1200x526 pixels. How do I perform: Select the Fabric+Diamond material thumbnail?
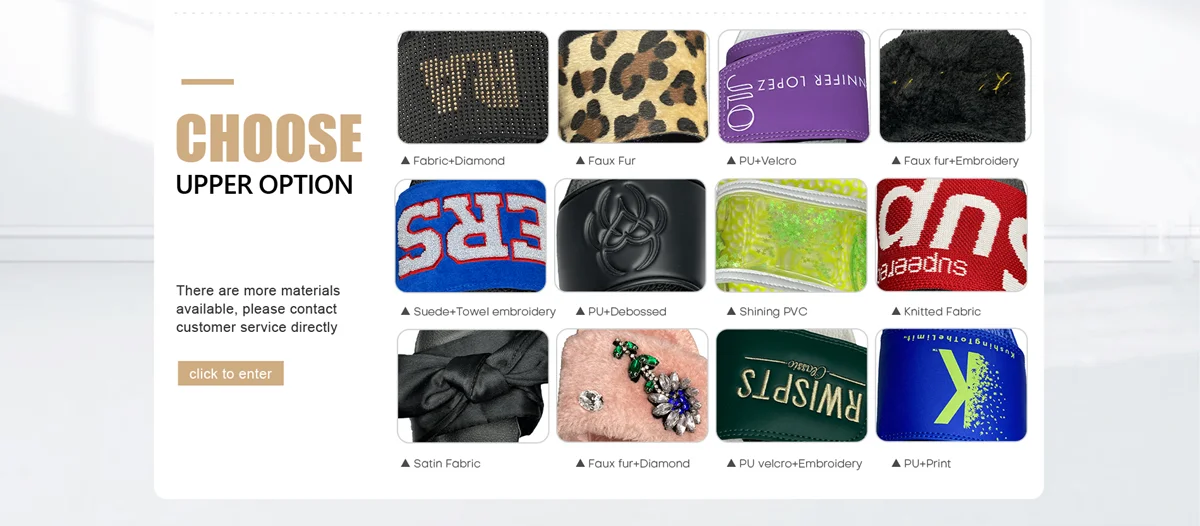click(x=473, y=87)
